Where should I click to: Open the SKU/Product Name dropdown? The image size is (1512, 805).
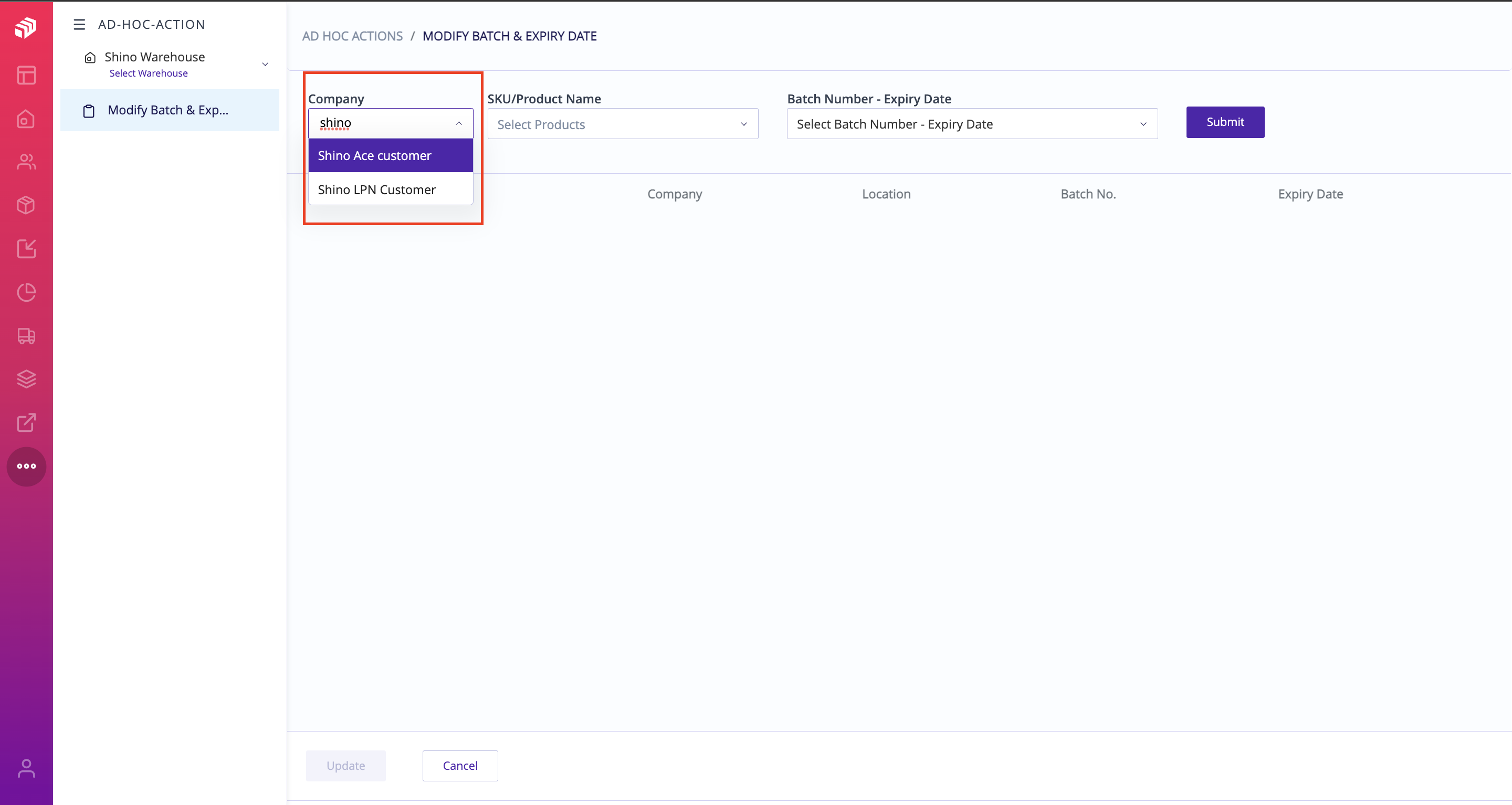(x=623, y=124)
